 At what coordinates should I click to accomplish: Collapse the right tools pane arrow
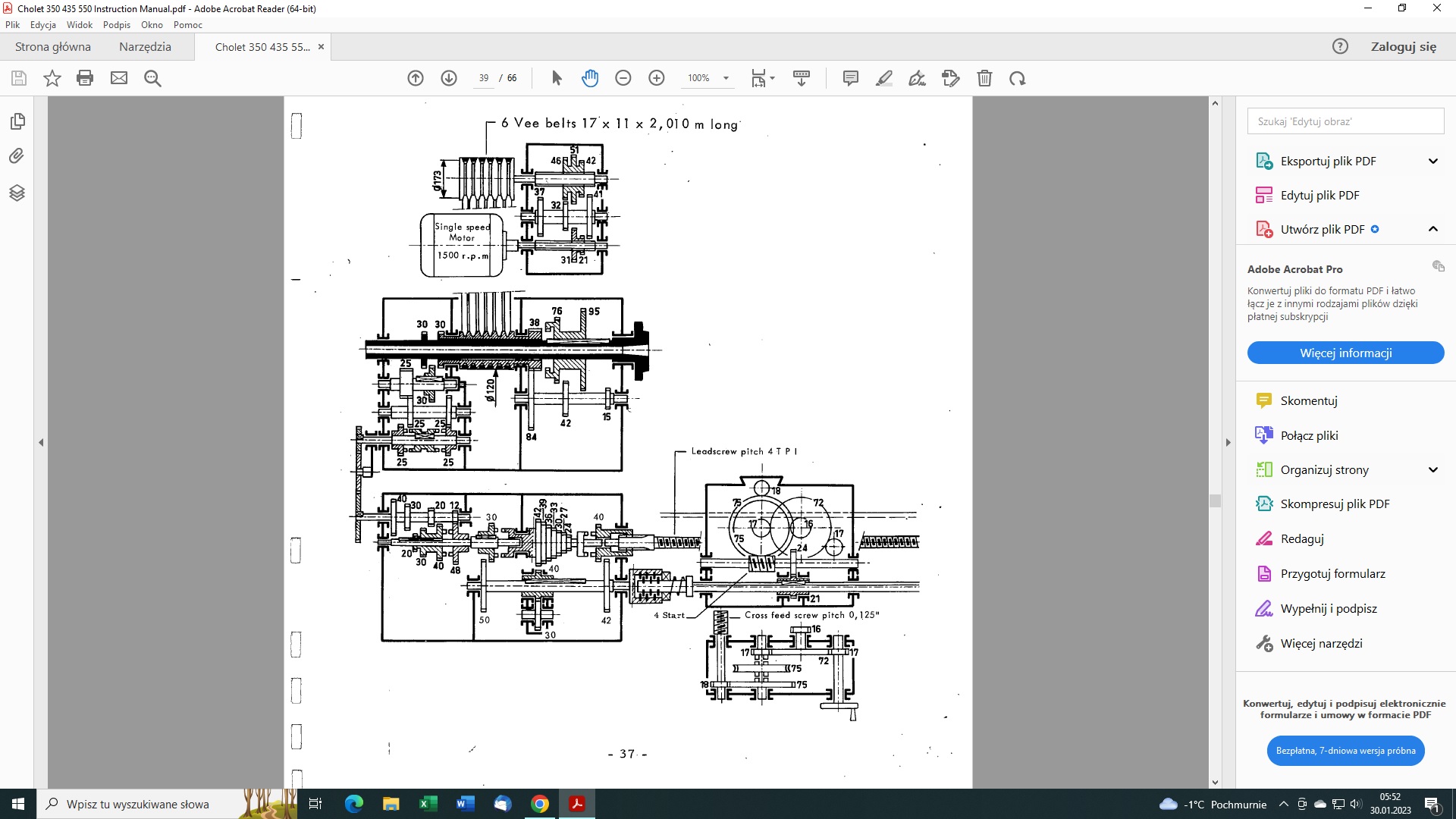(1228, 442)
